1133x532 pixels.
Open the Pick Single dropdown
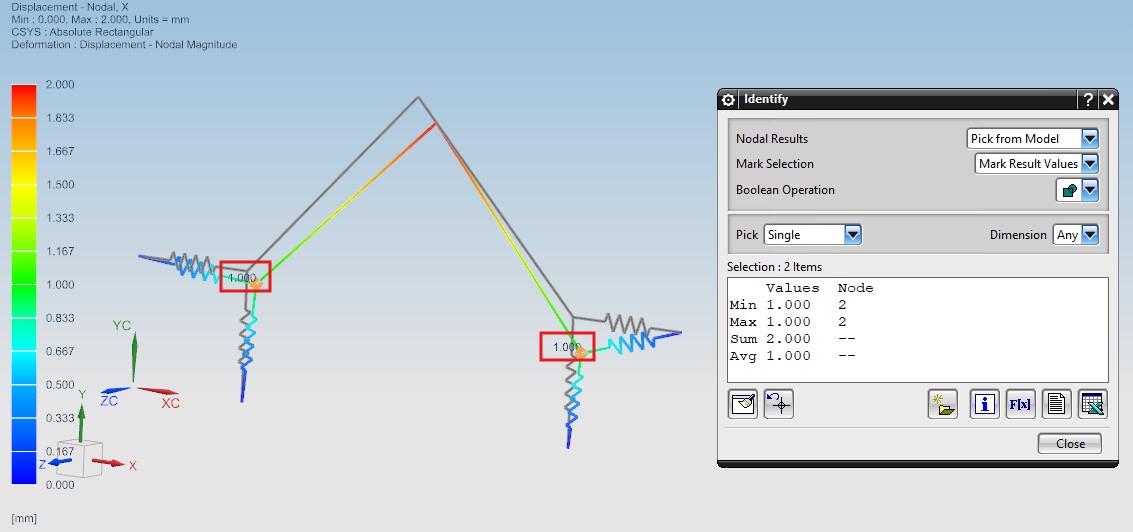[x=813, y=235]
